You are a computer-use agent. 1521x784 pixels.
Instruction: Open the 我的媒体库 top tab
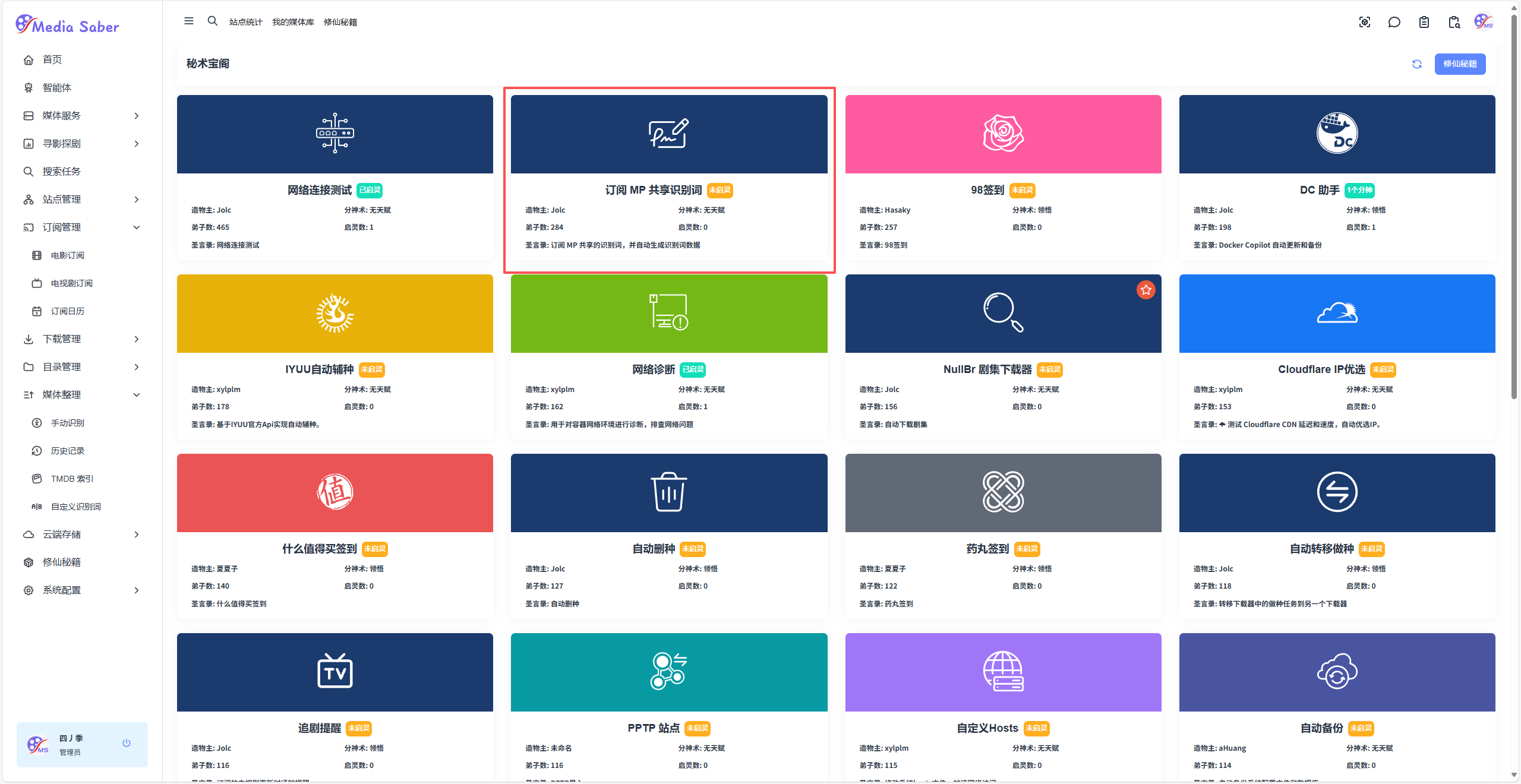[293, 23]
